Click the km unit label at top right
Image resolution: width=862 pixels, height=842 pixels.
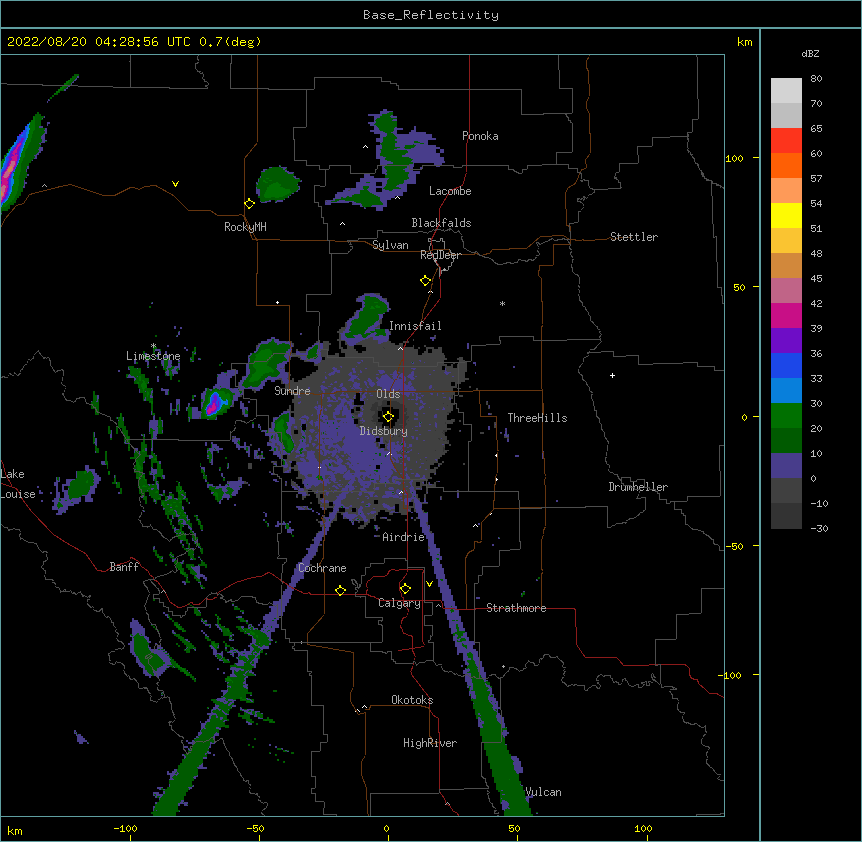tap(744, 42)
